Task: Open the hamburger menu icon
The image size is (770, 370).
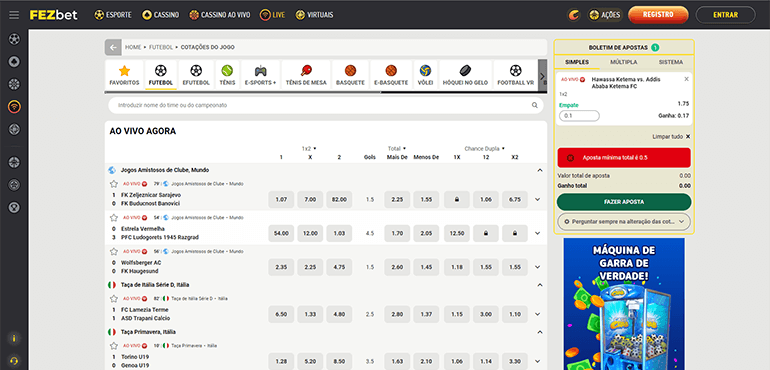Action: point(14,15)
